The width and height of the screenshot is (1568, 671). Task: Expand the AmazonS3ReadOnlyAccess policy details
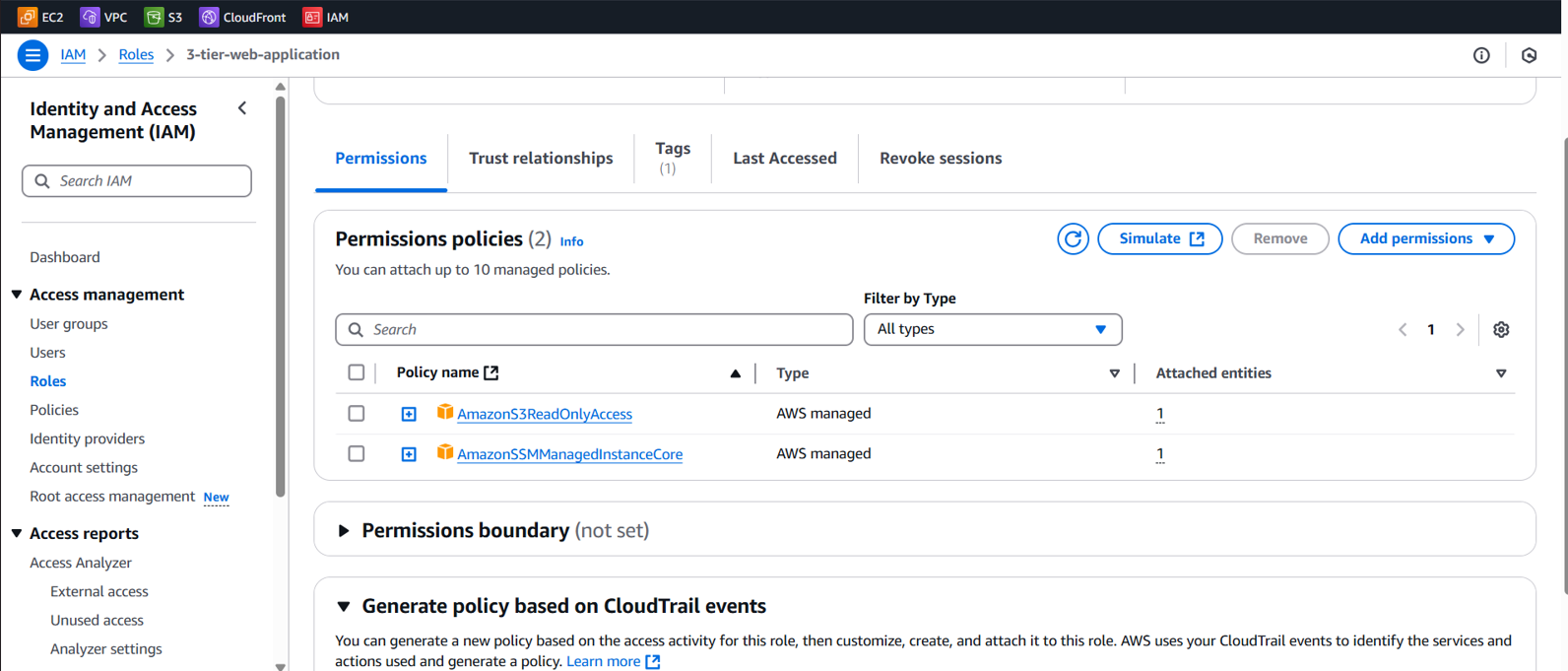pyautogui.click(x=409, y=414)
